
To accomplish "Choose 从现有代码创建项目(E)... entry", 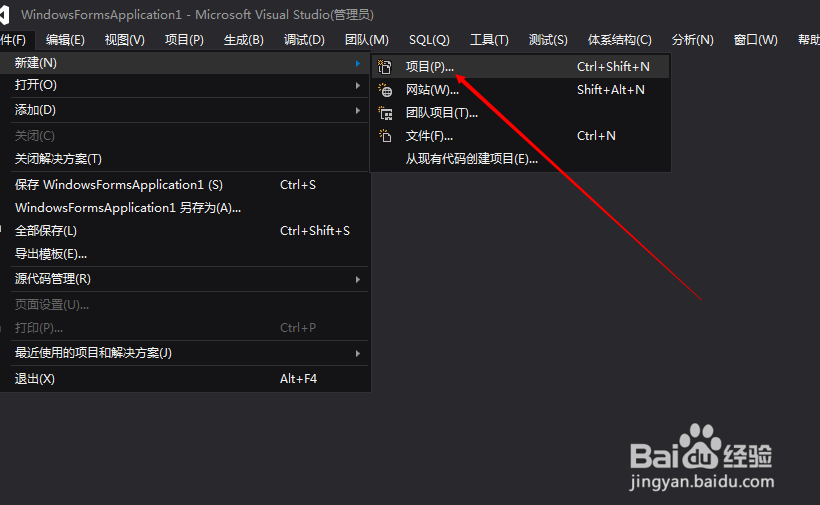I will [520, 159].
